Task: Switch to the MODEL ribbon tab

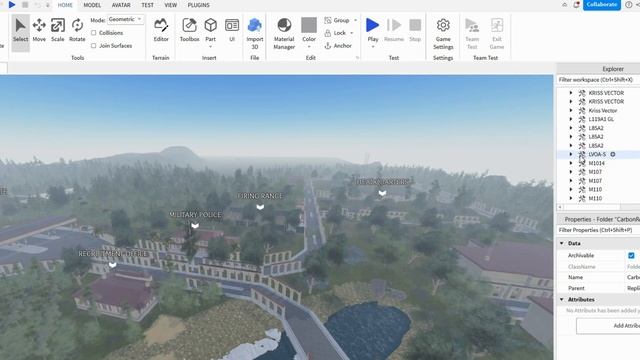Action: click(92, 5)
